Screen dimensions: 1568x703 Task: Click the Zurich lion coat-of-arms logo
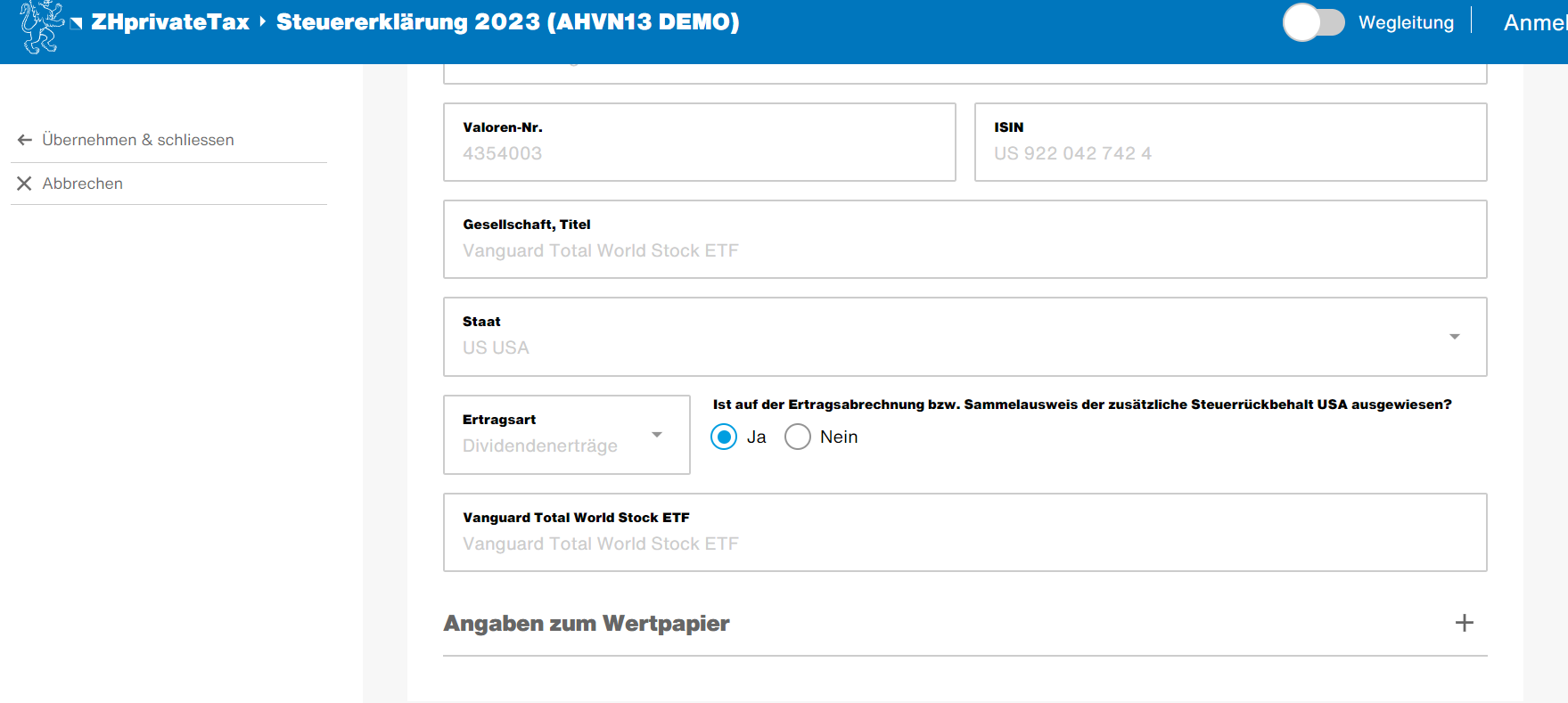coord(43,27)
